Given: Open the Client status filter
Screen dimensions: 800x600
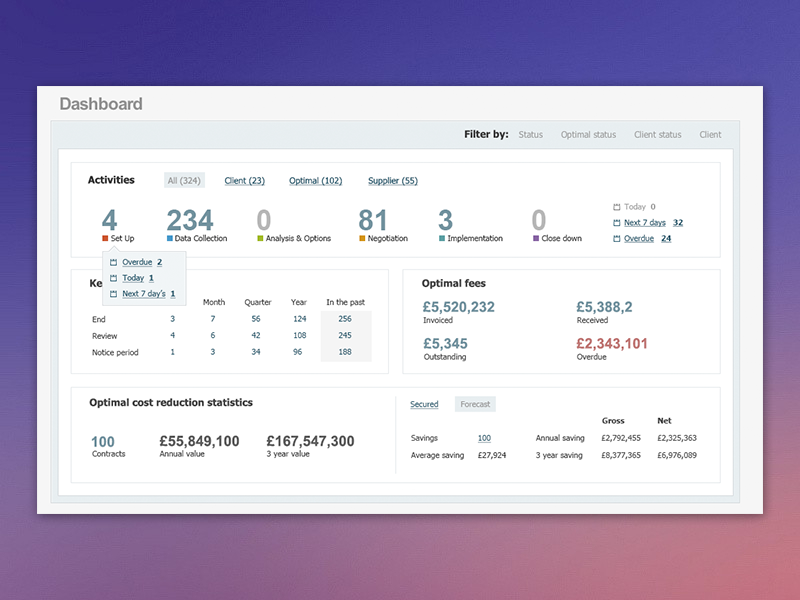Looking at the screenshot, I should [657, 135].
